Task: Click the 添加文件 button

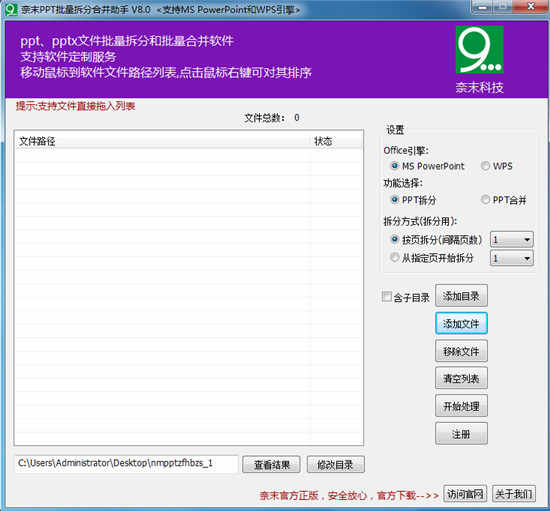Action: (461, 323)
